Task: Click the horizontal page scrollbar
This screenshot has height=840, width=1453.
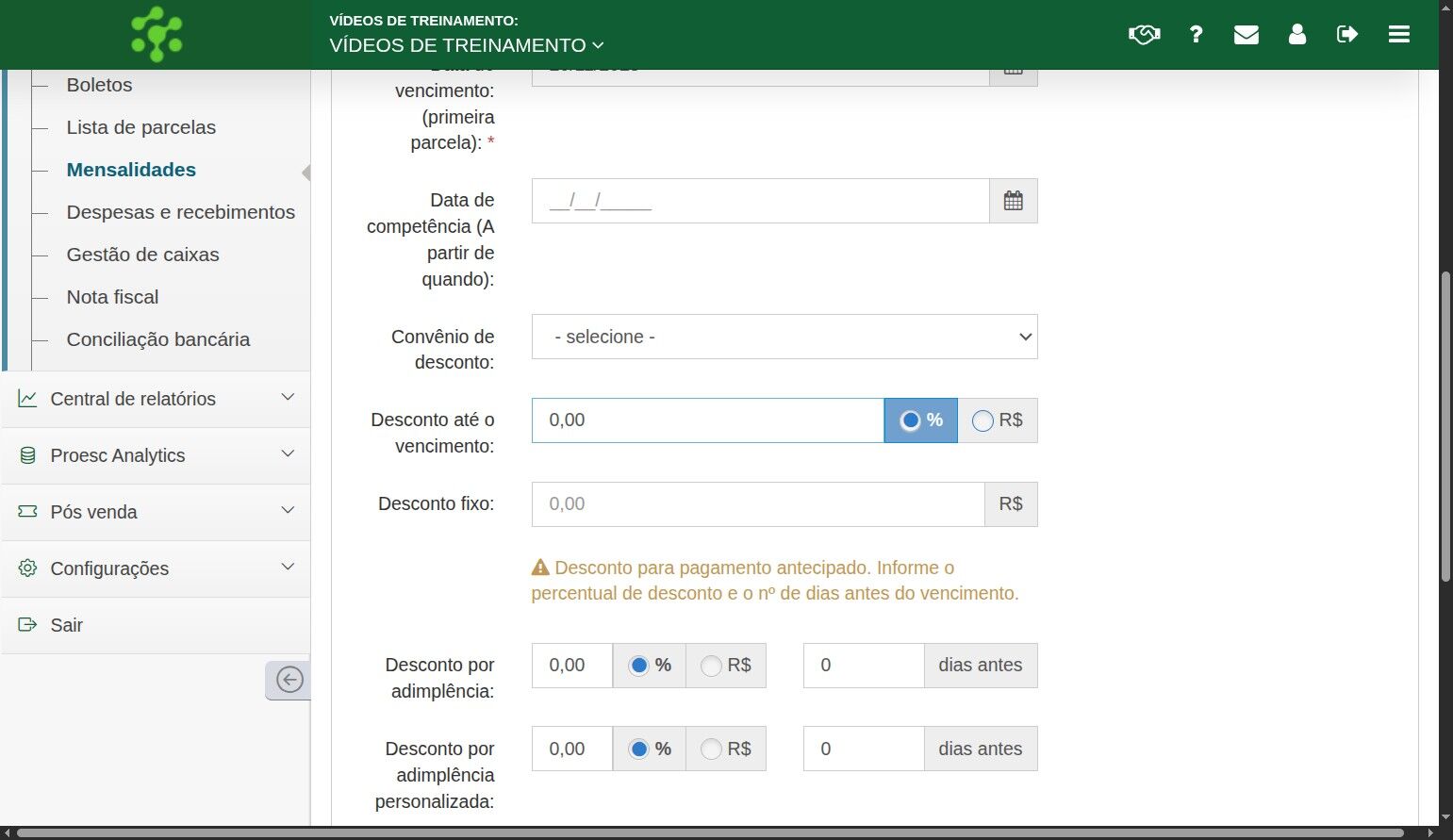Action: 712,833
